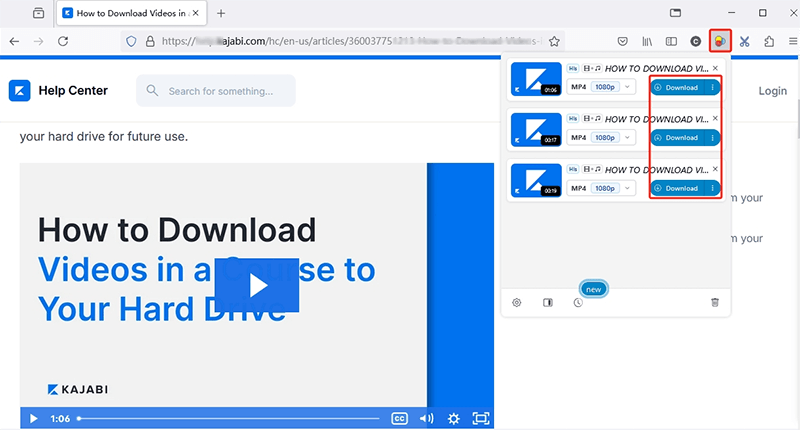The width and height of the screenshot is (800, 430).
Task: Click the small play icon in player bar
Action: tap(34, 419)
